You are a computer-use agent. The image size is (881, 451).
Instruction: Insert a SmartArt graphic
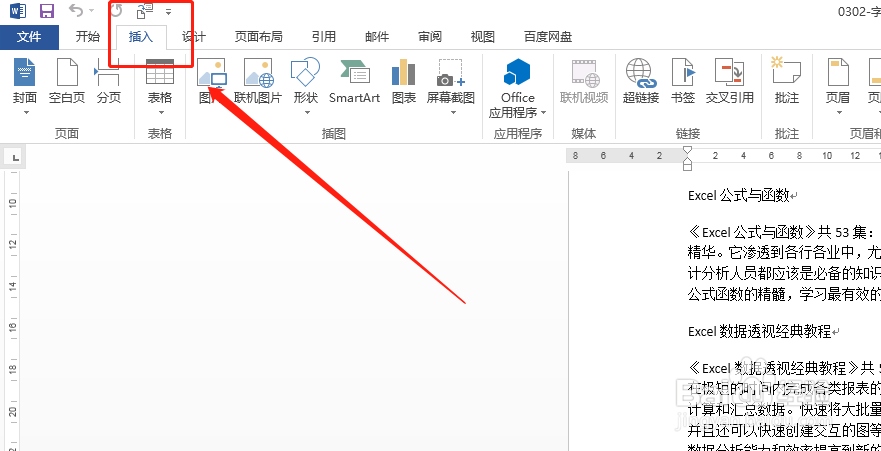355,81
